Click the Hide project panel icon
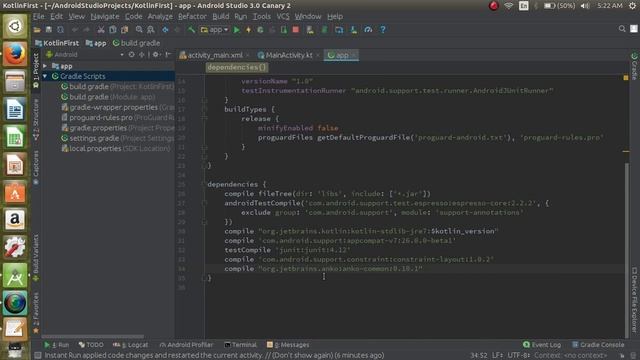Screen dimensions: 640x360 click(x=168, y=54)
